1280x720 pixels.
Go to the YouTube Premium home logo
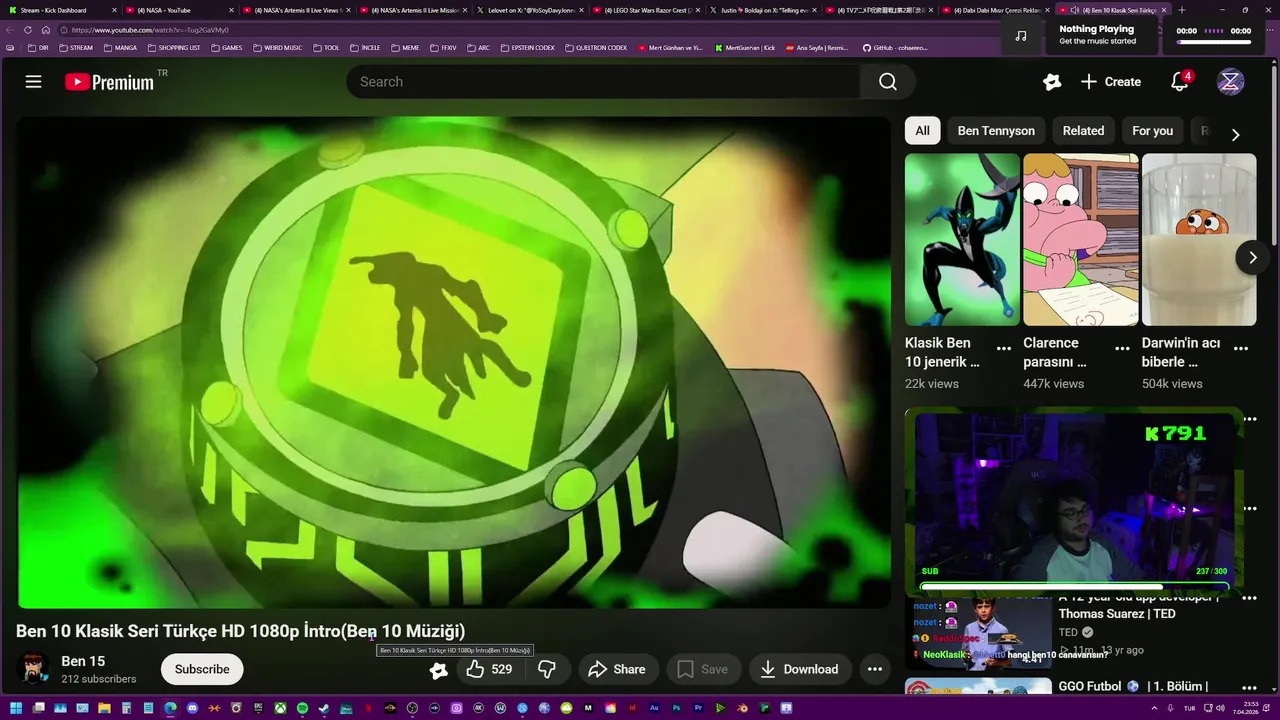[110, 82]
